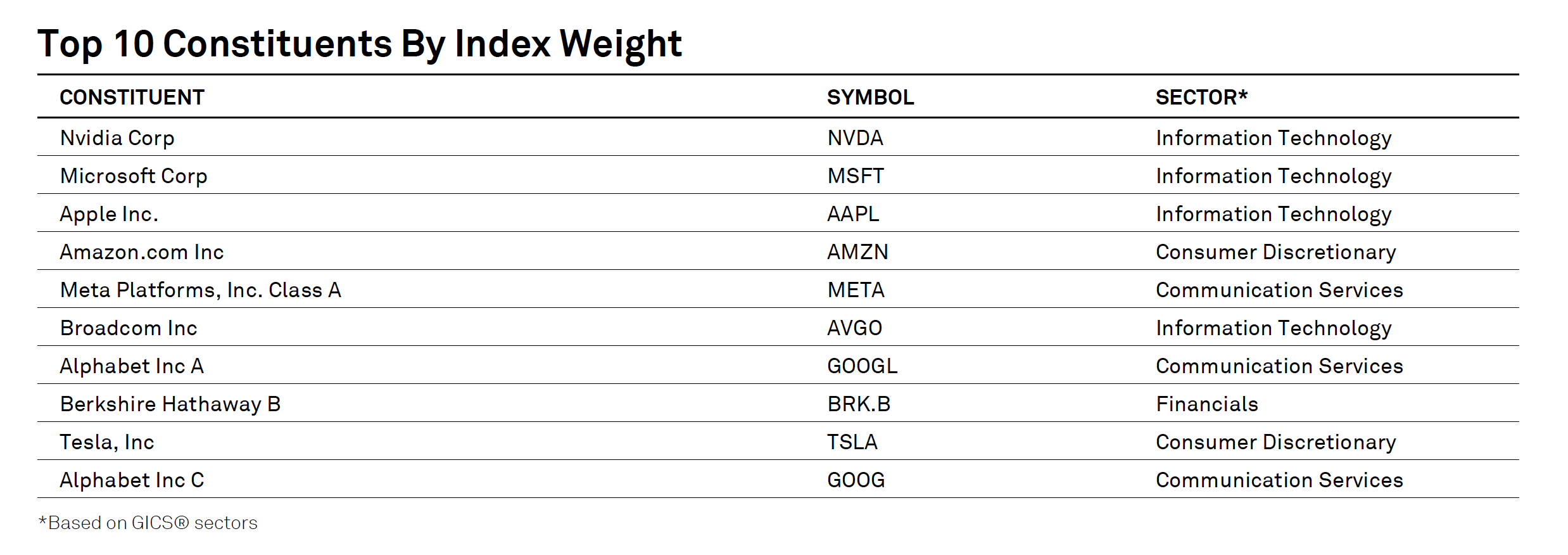Viewport: 1568px width, 555px height.
Task: Select the Financials sector cell
Action: click(x=1207, y=404)
